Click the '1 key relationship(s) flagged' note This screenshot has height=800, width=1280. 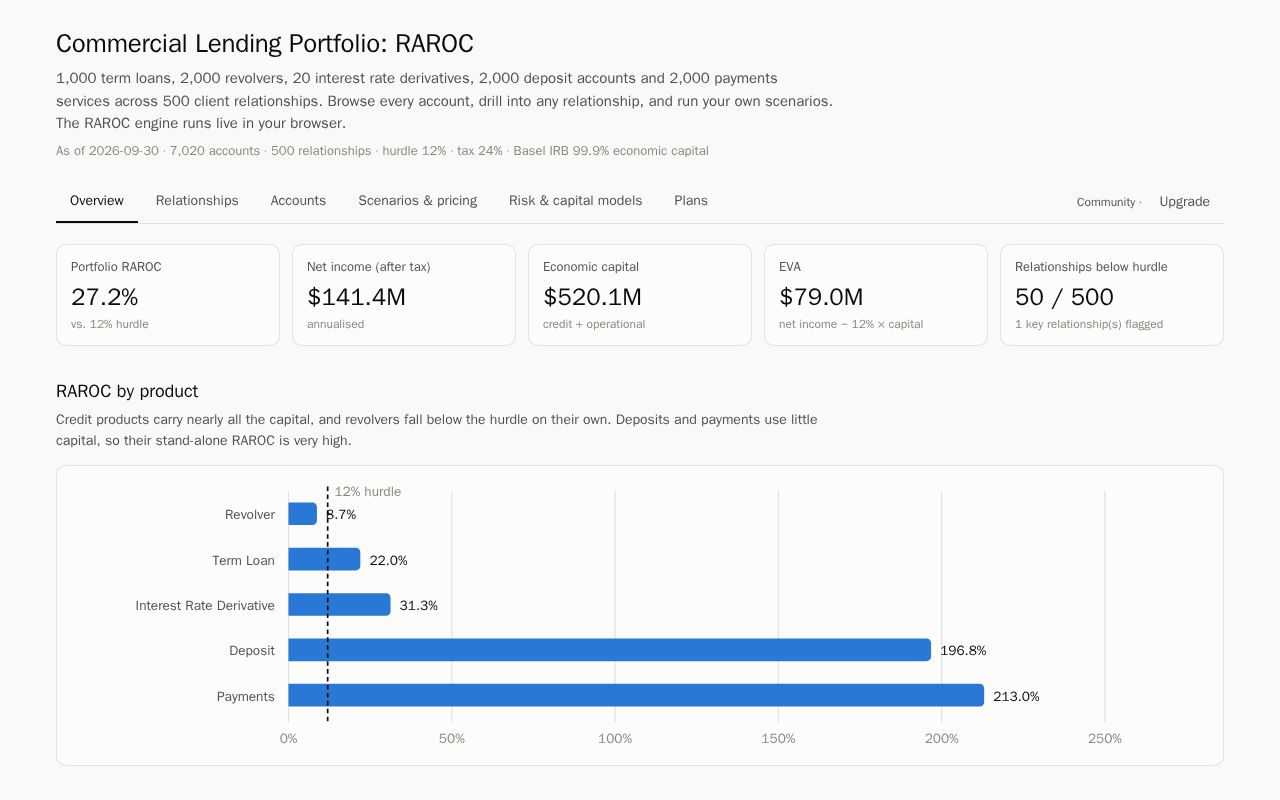1089,324
